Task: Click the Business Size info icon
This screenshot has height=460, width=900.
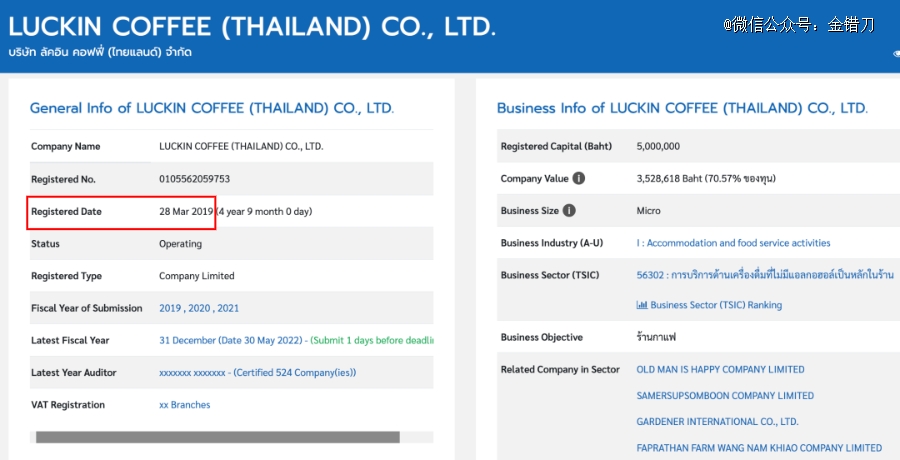Action: click(x=569, y=211)
